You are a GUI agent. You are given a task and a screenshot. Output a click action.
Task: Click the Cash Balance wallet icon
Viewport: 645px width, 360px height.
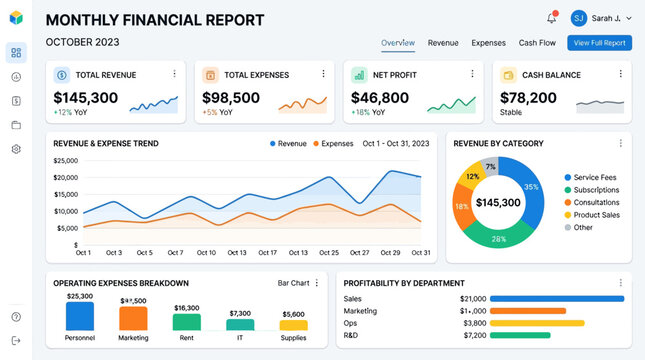[508, 75]
